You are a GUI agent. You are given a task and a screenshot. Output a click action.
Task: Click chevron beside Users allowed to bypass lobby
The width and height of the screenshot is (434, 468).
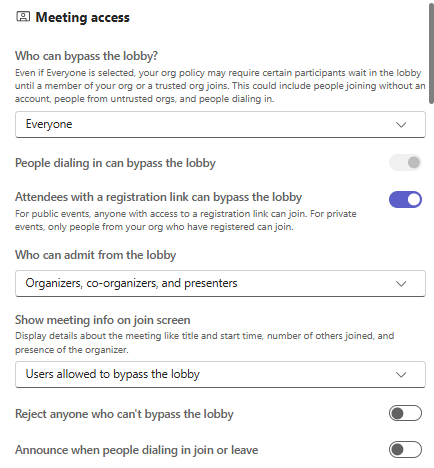(401, 375)
